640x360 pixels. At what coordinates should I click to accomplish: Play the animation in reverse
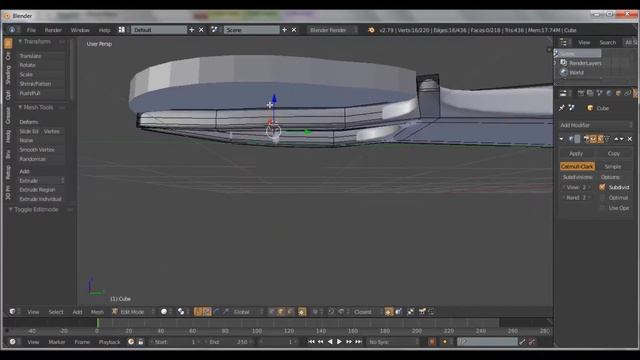click(x=330, y=342)
